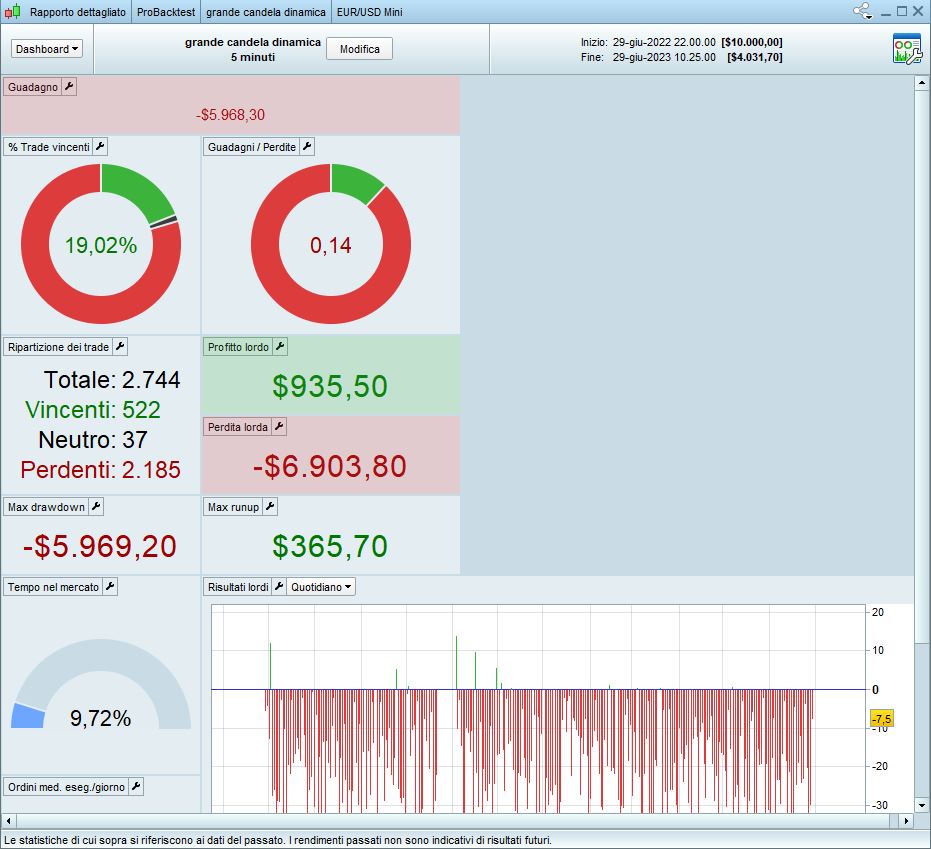Open the report settings icon top right
Screen dimensions: 931x849
pyautogui.click(x=906, y=49)
